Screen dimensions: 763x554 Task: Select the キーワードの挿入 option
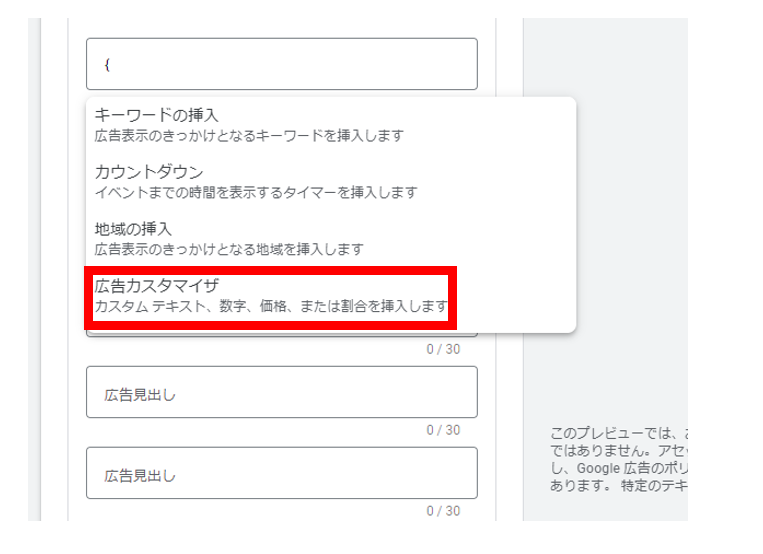tap(331, 125)
